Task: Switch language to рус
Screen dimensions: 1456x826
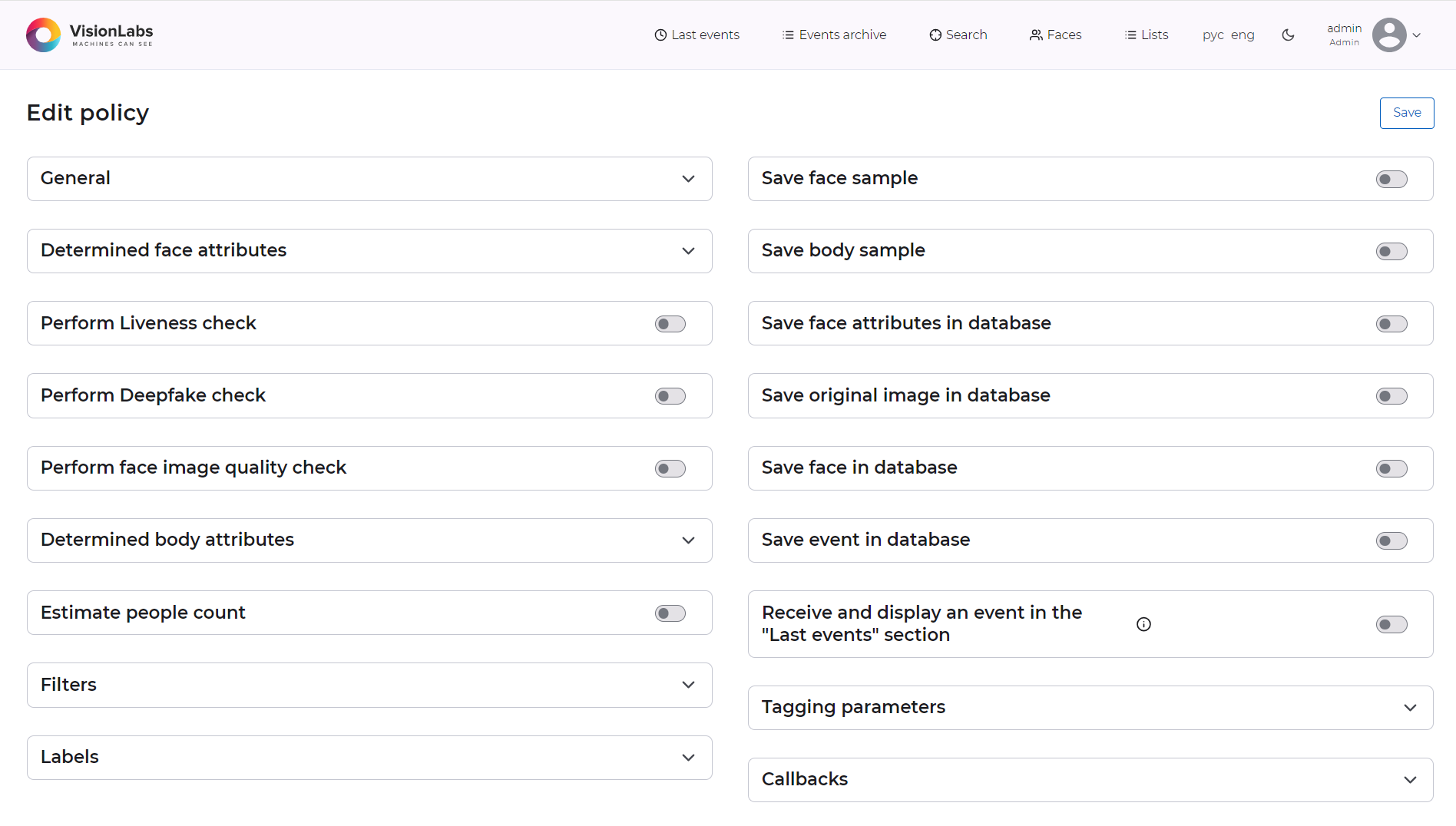Action: click(1213, 35)
